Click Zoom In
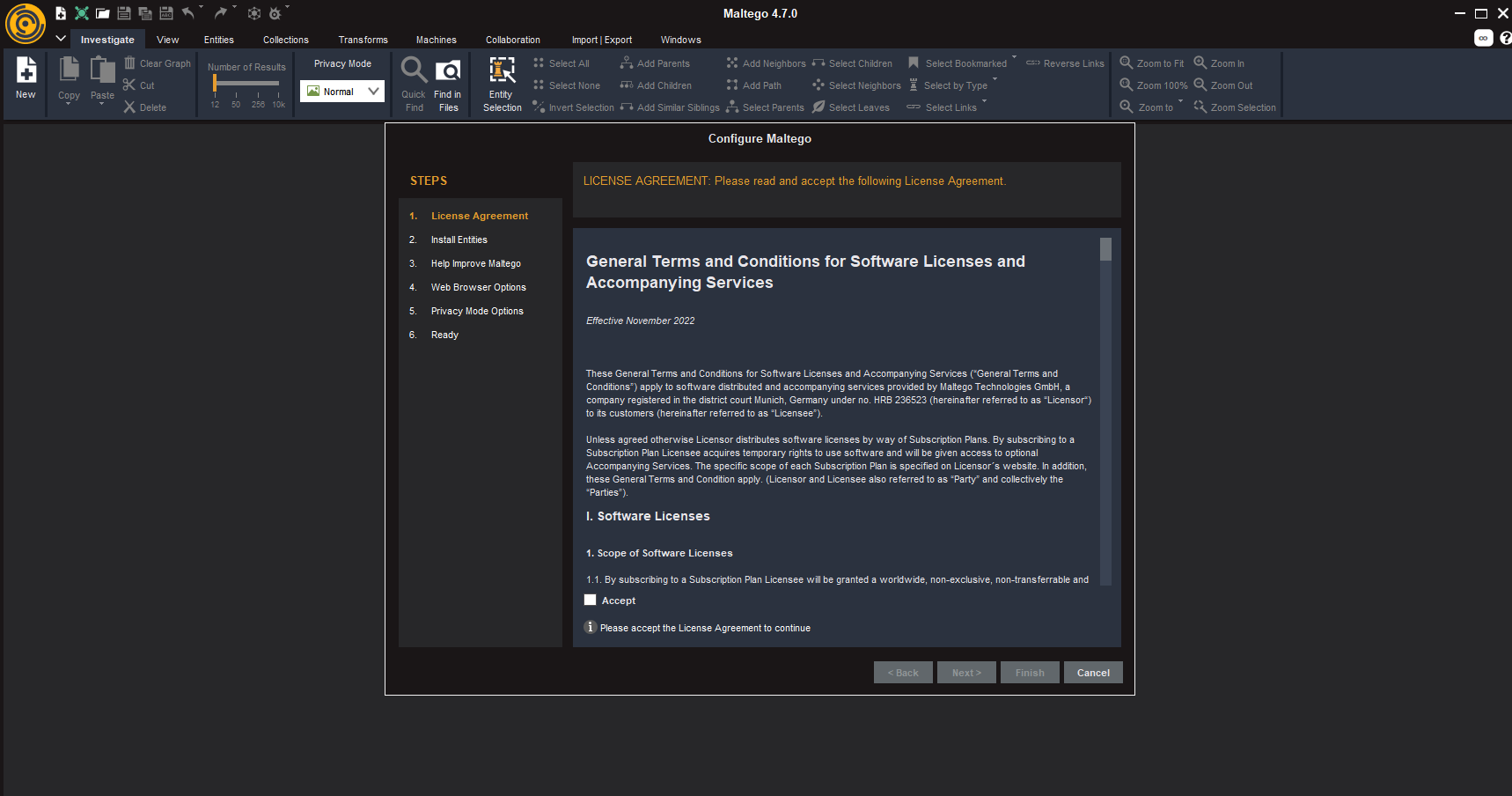 pos(1219,63)
